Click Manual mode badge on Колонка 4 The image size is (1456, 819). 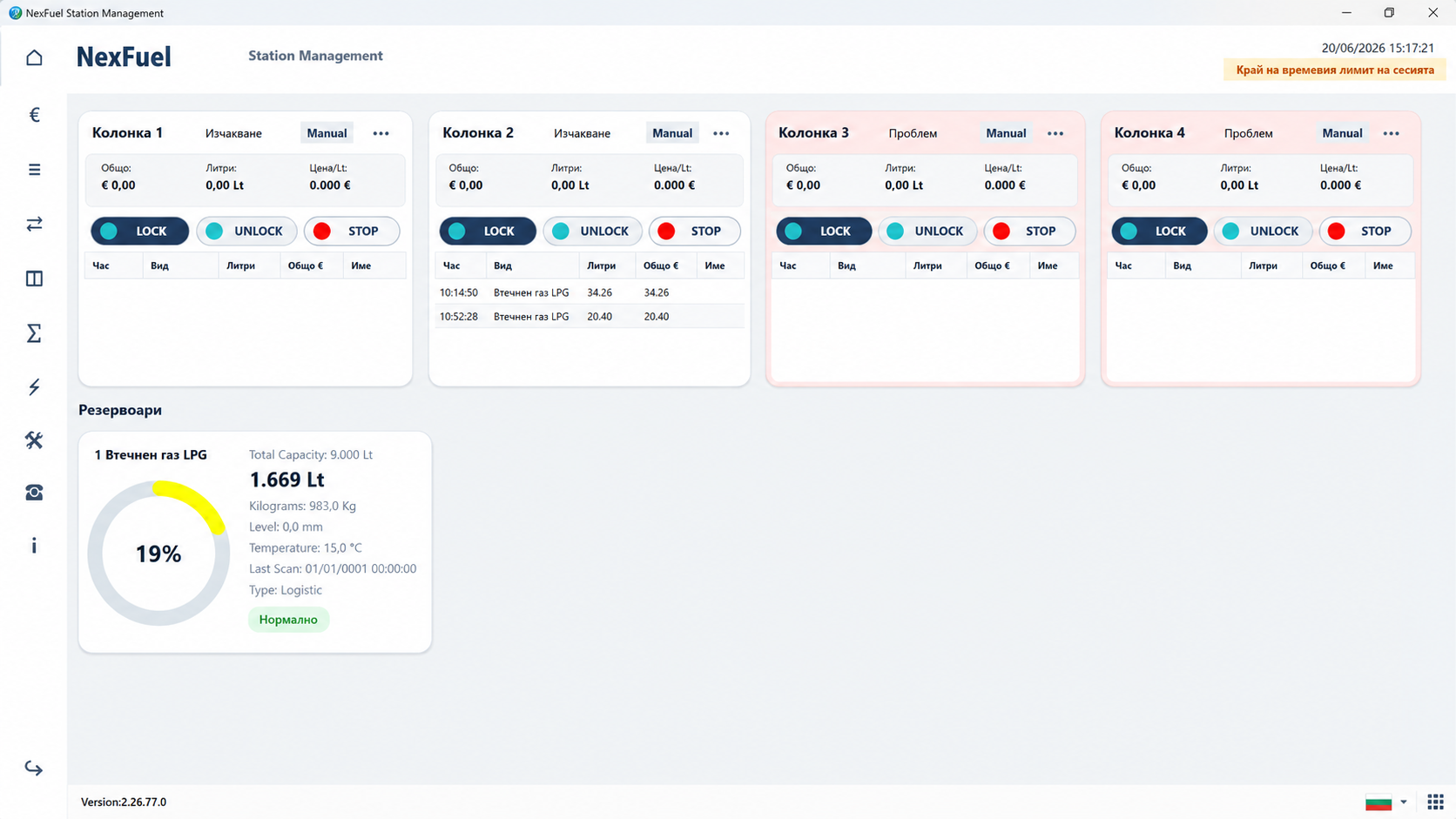[x=1342, y=133]
